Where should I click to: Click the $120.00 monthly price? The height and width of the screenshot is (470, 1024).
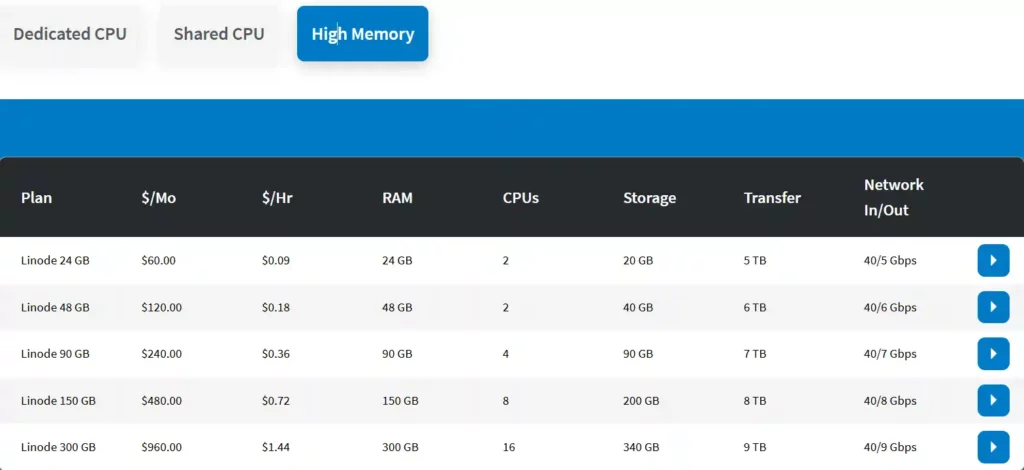[161, 307]
